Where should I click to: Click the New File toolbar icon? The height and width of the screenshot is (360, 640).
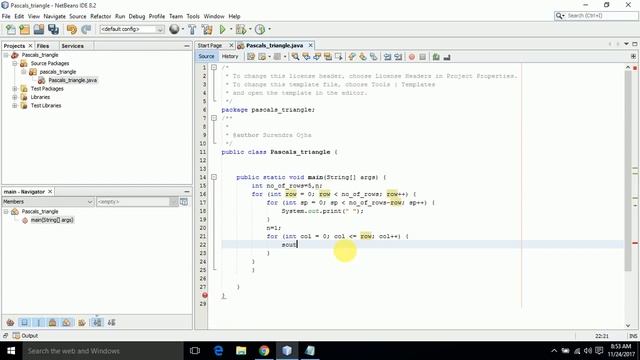[11, 29]
